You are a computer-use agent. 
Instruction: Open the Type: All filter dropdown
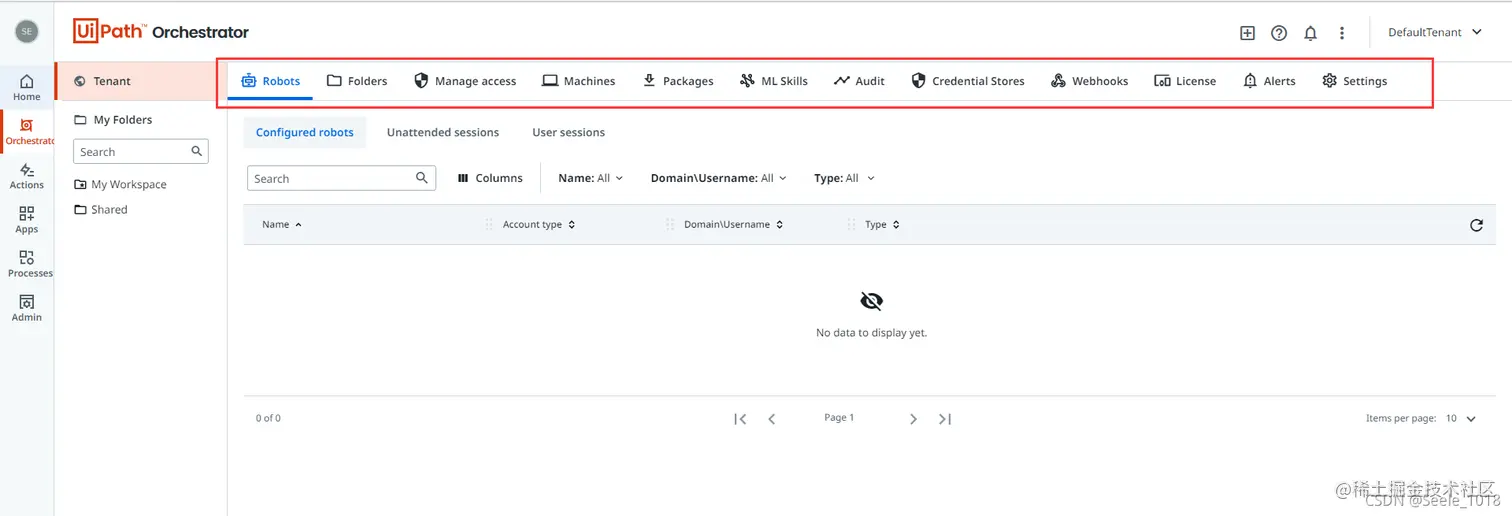[845, 178]
